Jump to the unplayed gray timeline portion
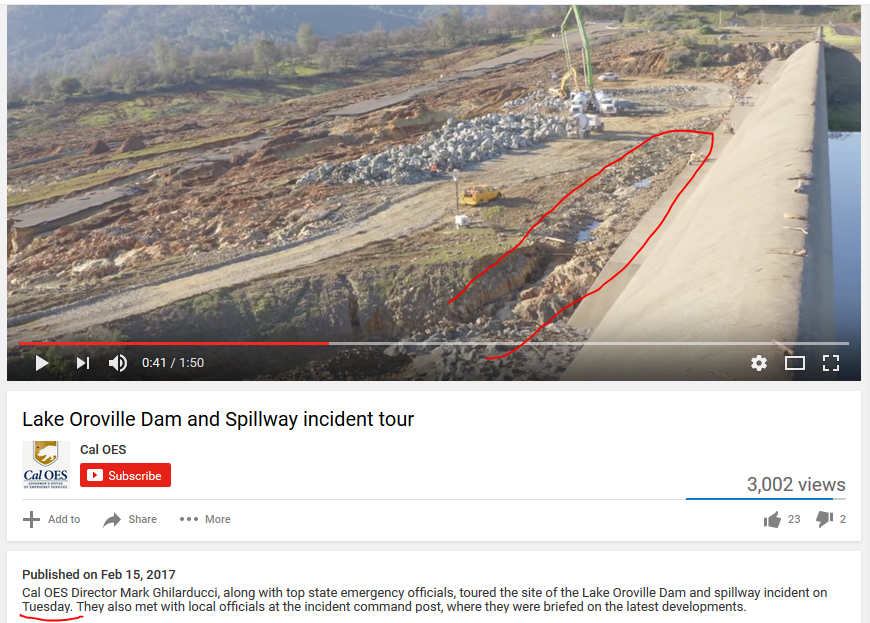Image resolution: width=870 pixels, height=623 pixels. (x=589, y=343)
